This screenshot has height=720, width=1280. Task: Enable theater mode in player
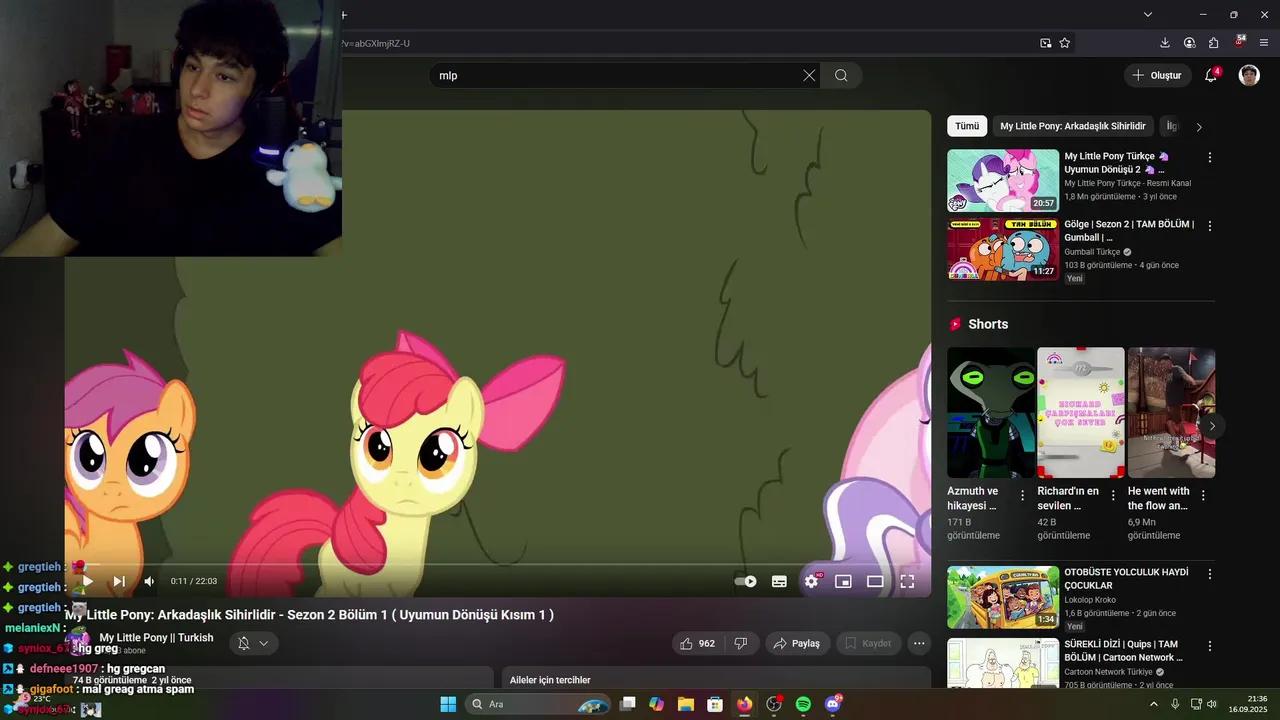(x=875, y=581)
